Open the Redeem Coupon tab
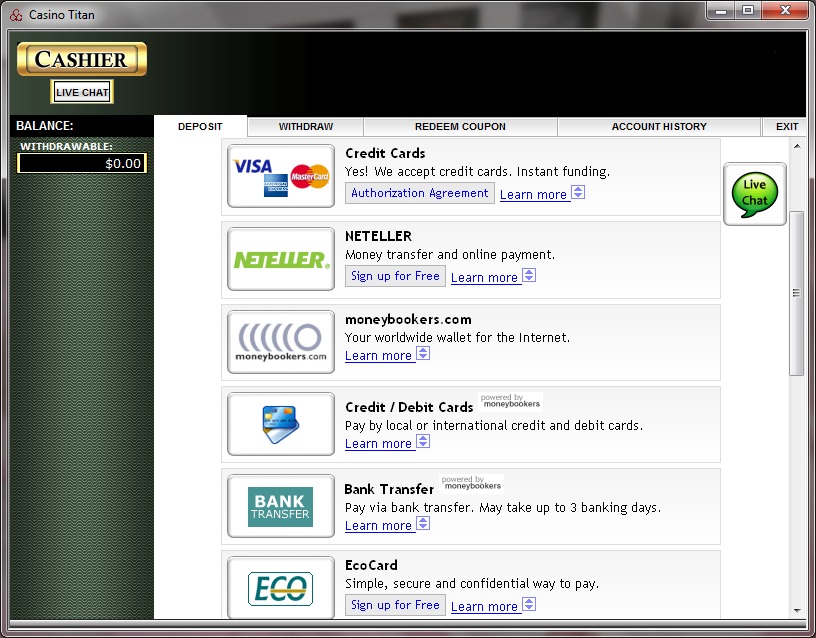 pos(460,127)
